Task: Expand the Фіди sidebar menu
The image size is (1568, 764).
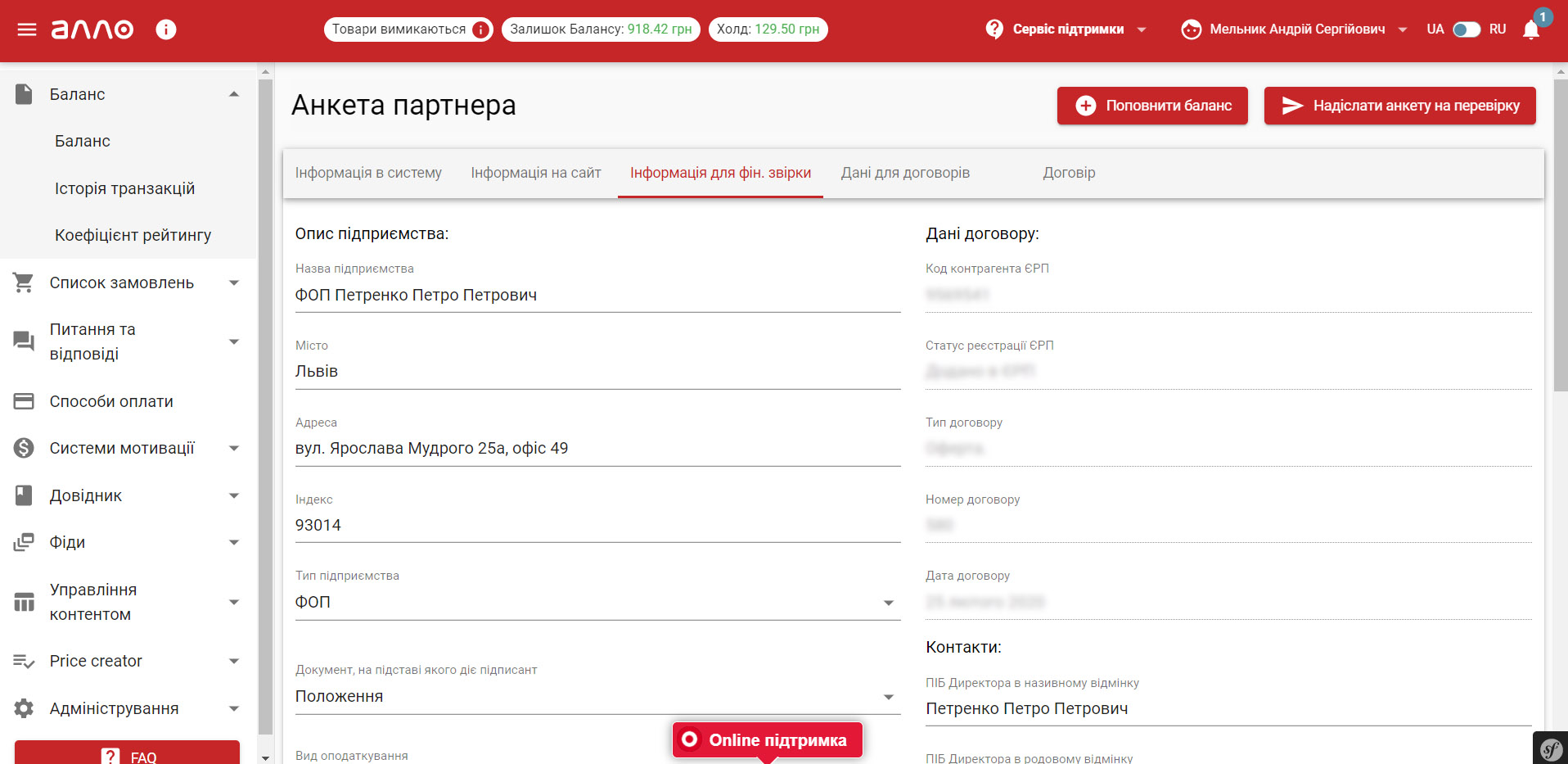Action: point(234,542)
